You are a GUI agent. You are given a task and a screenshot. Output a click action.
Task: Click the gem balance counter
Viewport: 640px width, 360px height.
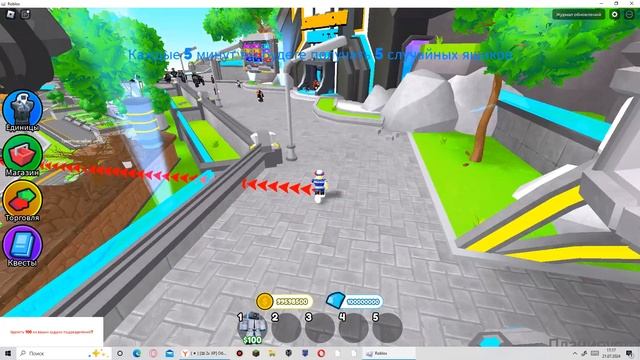(363, 302)
